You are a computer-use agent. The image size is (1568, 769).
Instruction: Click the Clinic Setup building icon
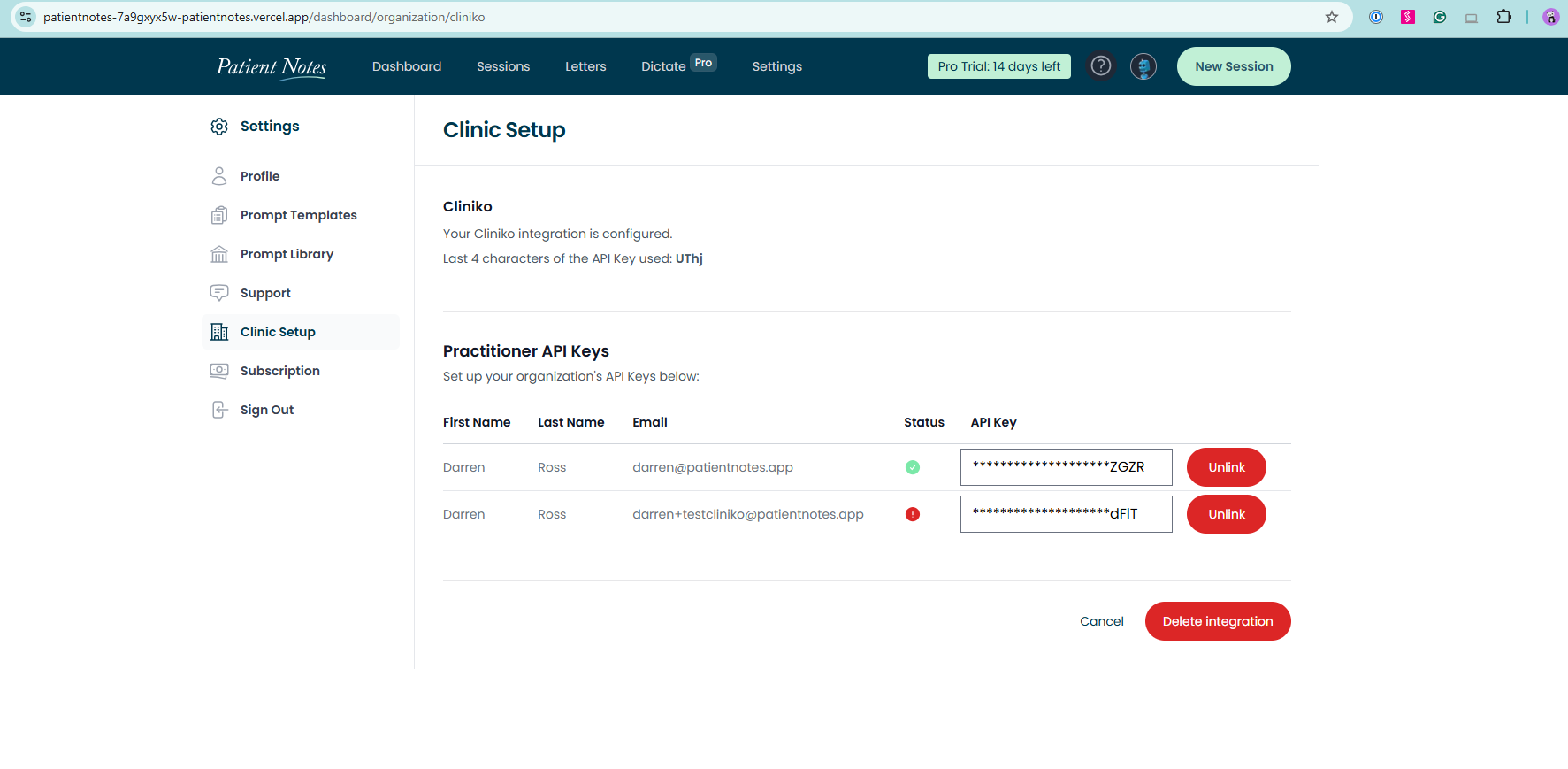(x=219, y=332)
